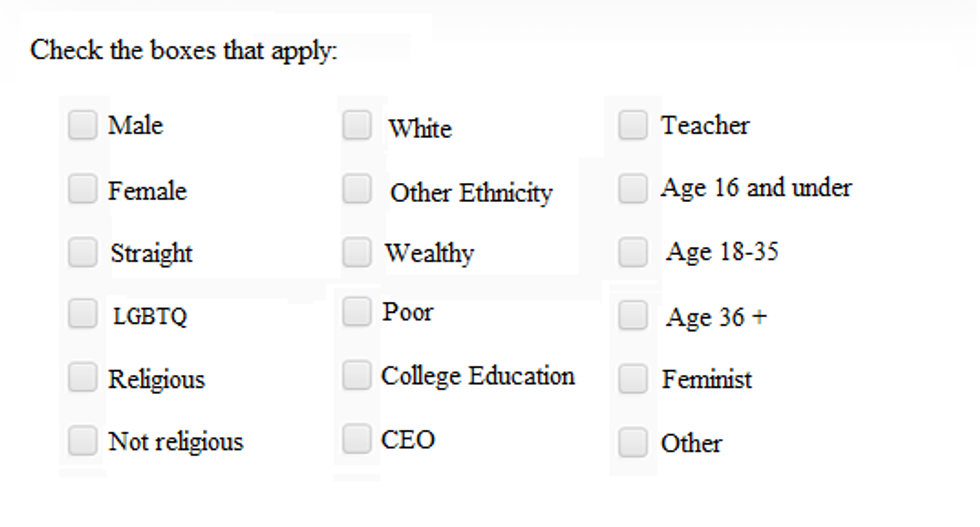Tick the Female box
Screen dimensions: 980x527
[x=82, y=189]
